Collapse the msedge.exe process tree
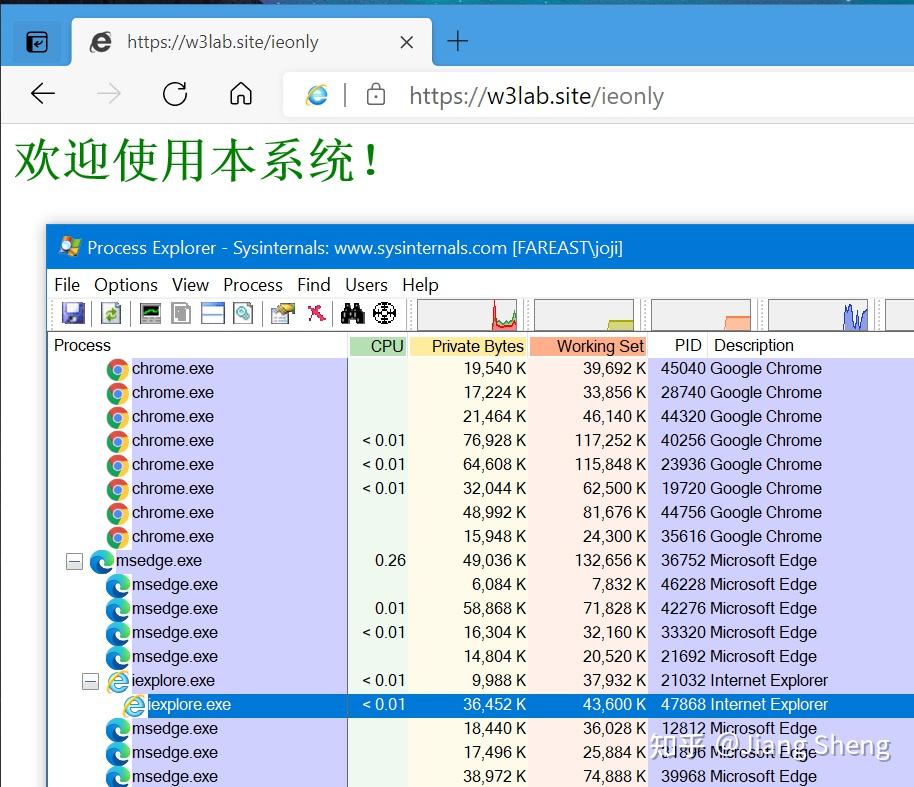914x787 pixels. [x=74, y=561]
